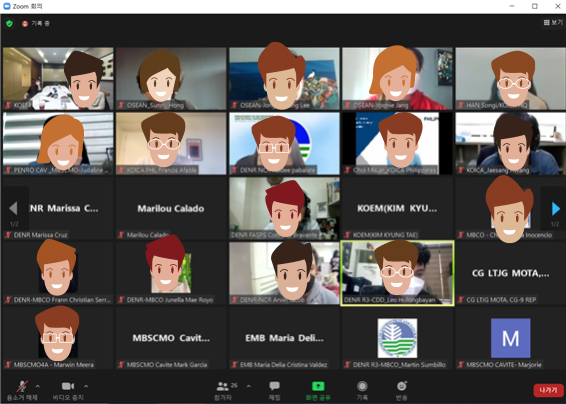Select the highlighted DENR R3-CDD Leo video tile
566x404 pixels.
tap(397, 273)
